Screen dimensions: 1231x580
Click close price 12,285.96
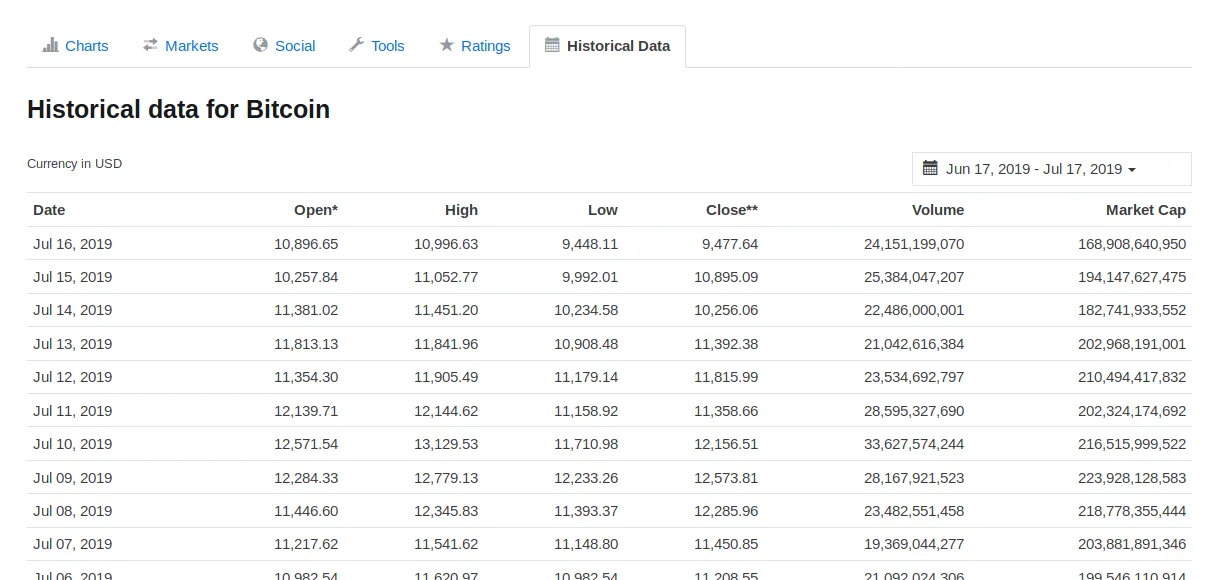726,511
